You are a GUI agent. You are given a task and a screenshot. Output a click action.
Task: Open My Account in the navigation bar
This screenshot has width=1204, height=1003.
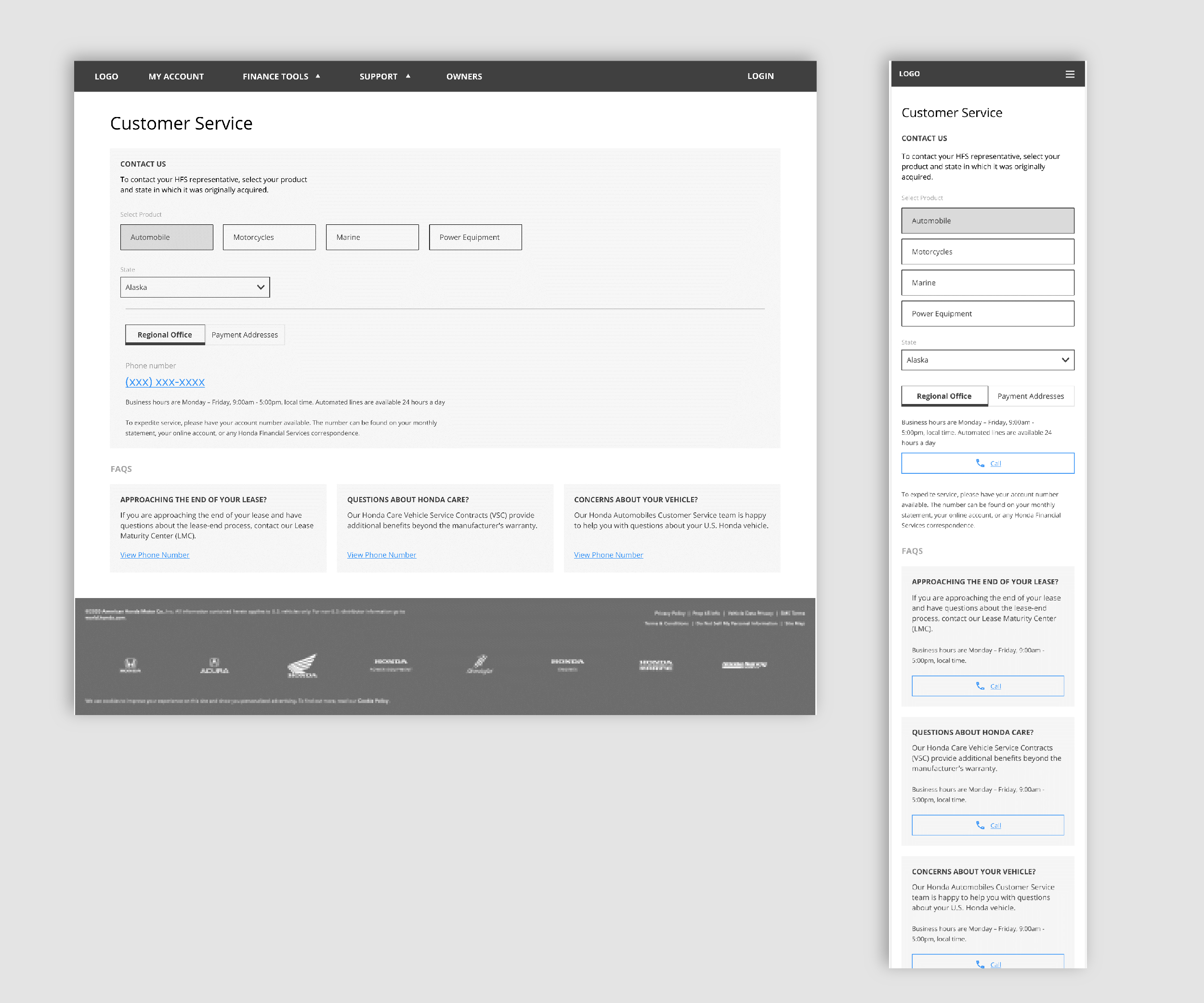coord(176,76)
